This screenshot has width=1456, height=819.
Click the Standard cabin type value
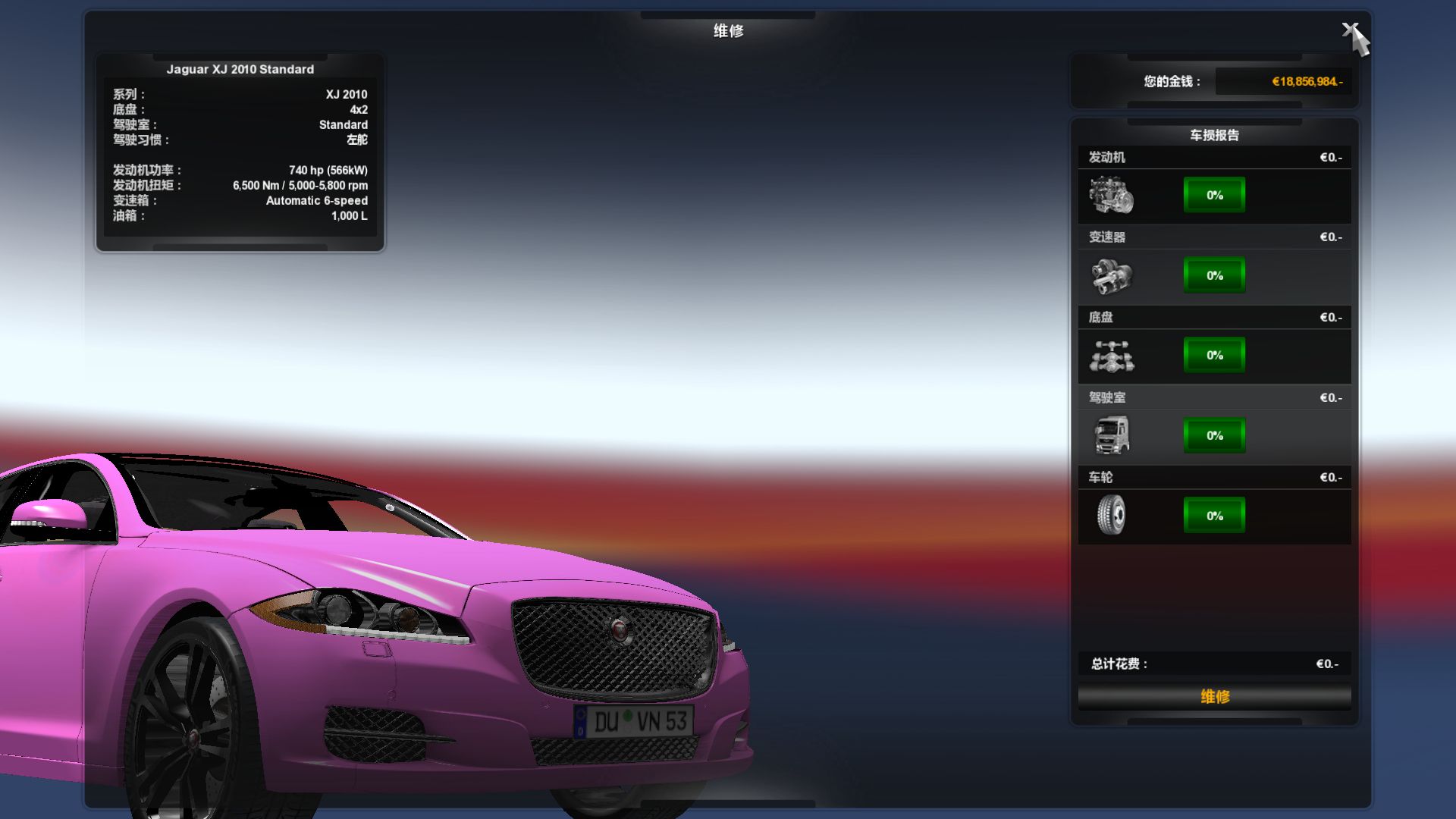[x=344, y=125]
